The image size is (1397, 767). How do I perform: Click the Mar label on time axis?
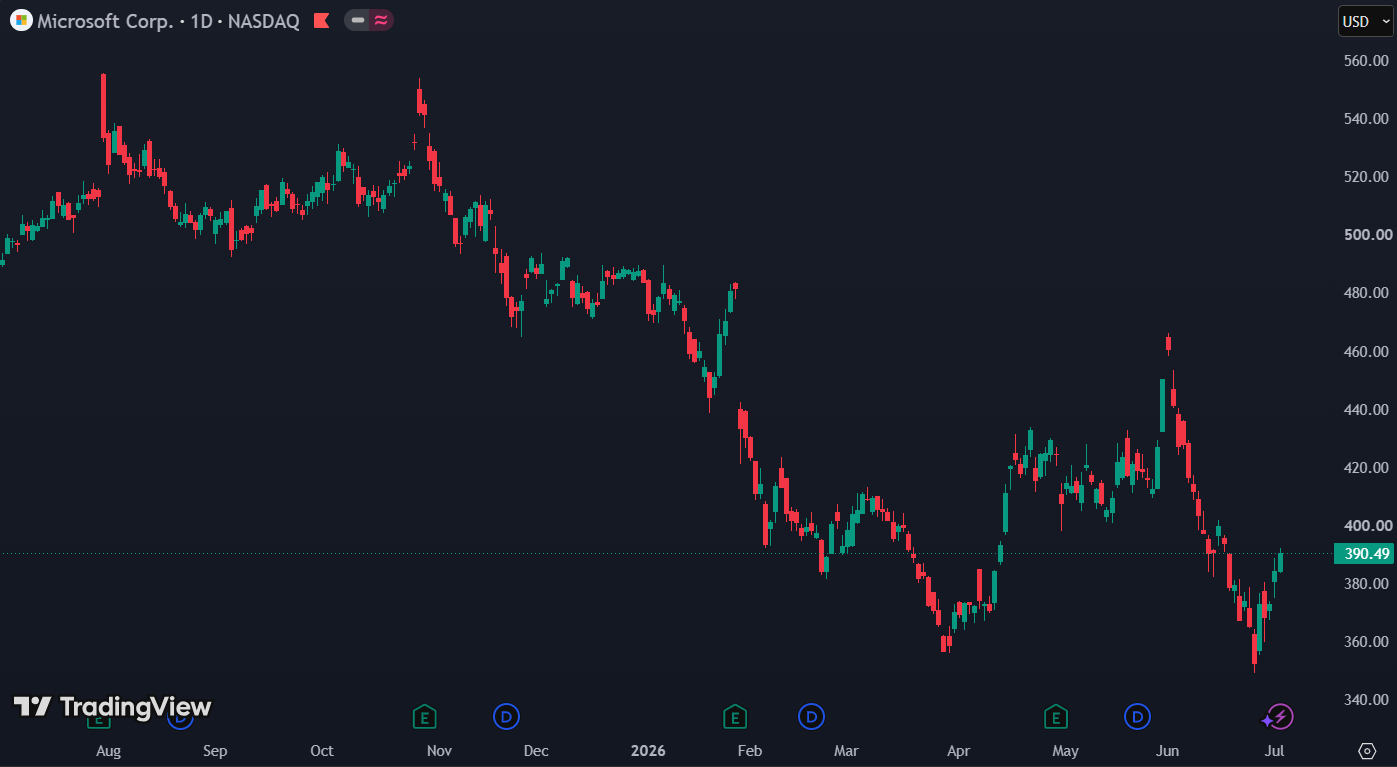[x=847, y=751]
